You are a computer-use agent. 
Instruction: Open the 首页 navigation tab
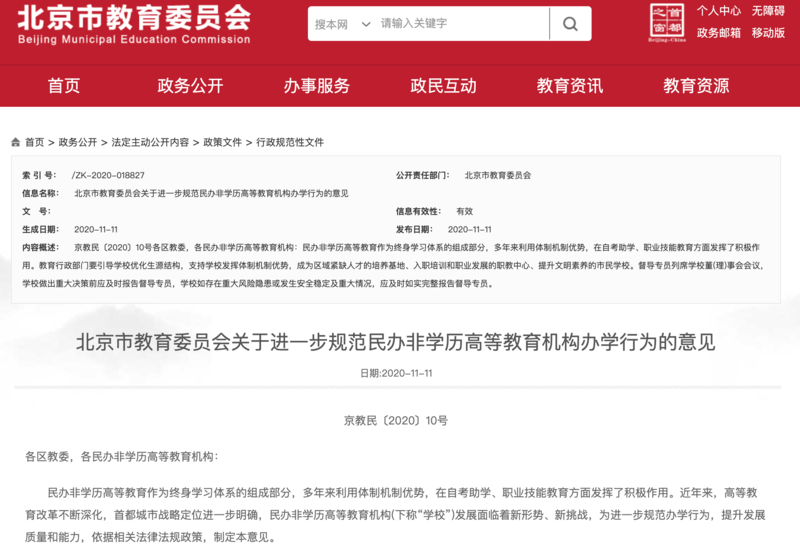coord(64,86)
